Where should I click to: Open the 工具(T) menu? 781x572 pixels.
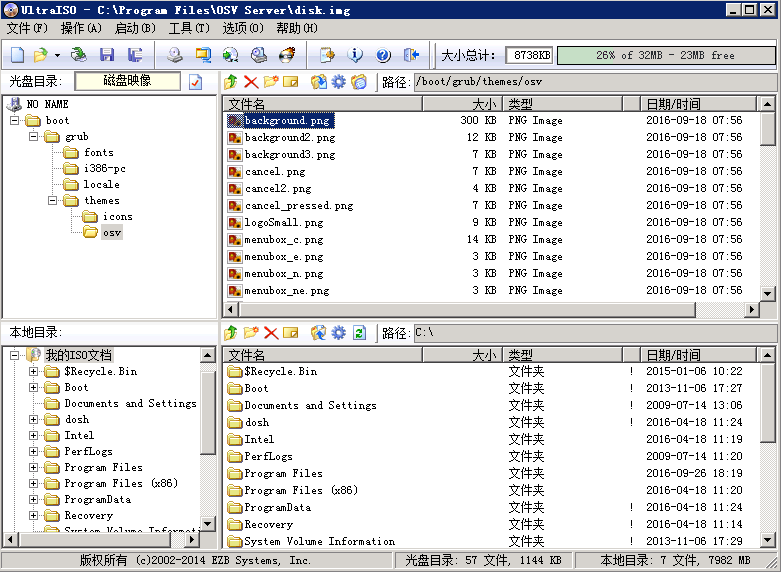pos(189,28)
